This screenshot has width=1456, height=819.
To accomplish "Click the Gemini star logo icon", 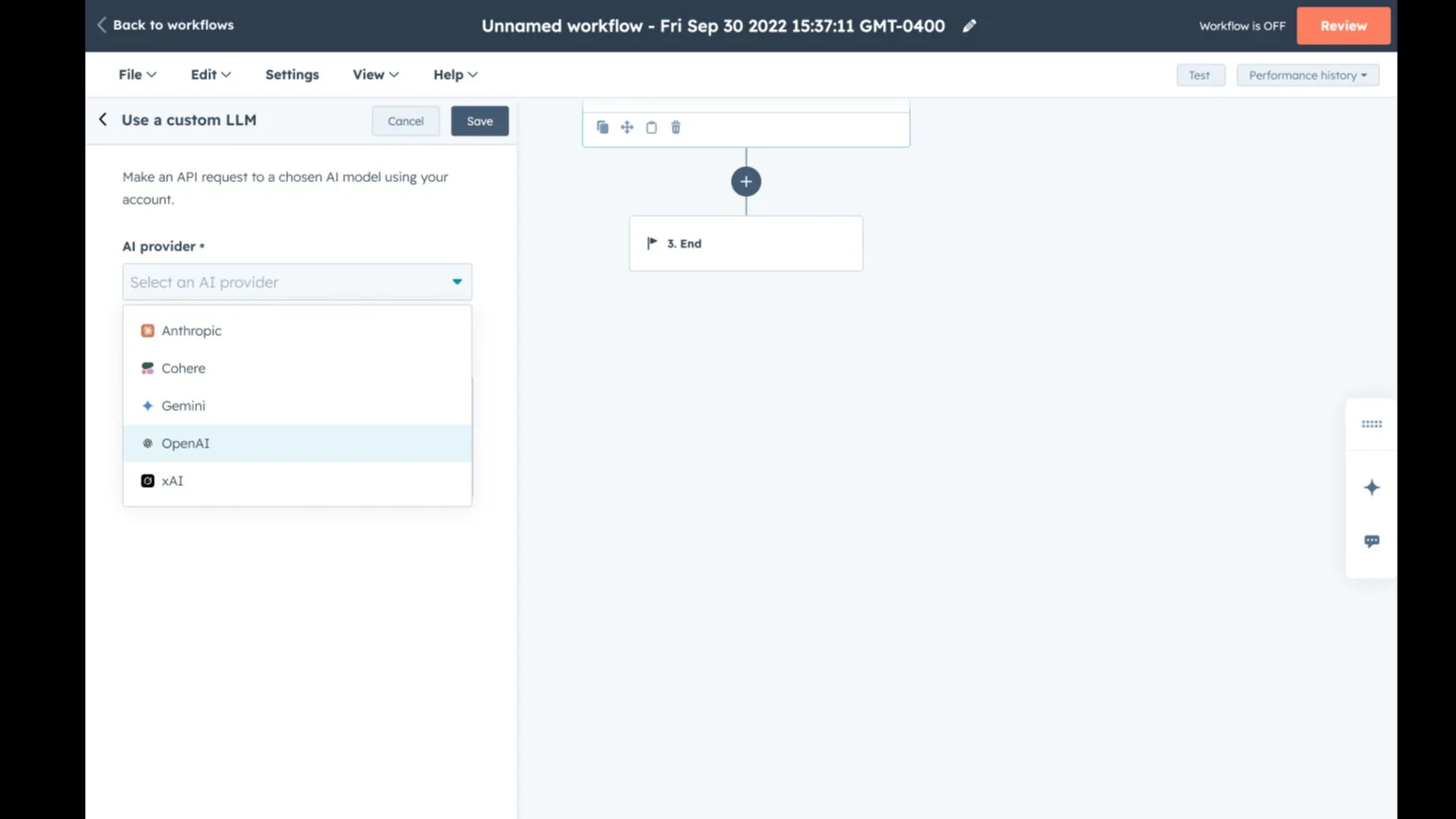I will [x=147, y=406].
